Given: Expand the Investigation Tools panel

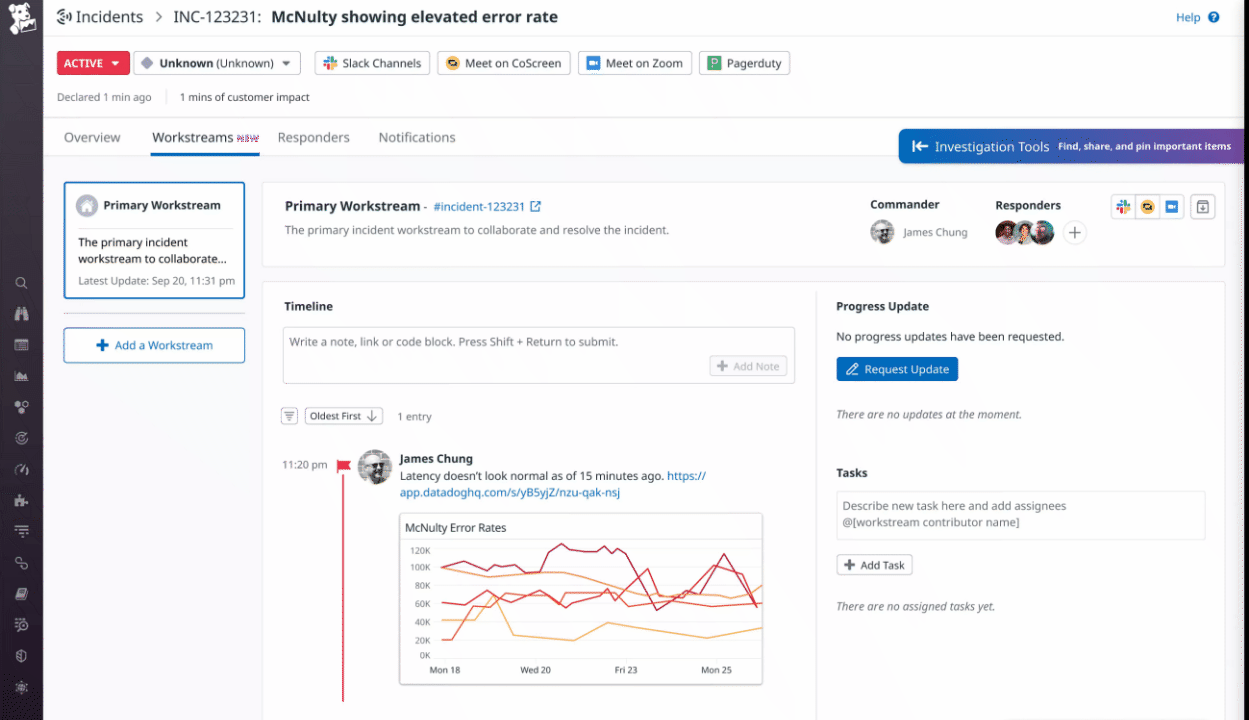Looking at the screenshot, I should (x=1073, y=146).
